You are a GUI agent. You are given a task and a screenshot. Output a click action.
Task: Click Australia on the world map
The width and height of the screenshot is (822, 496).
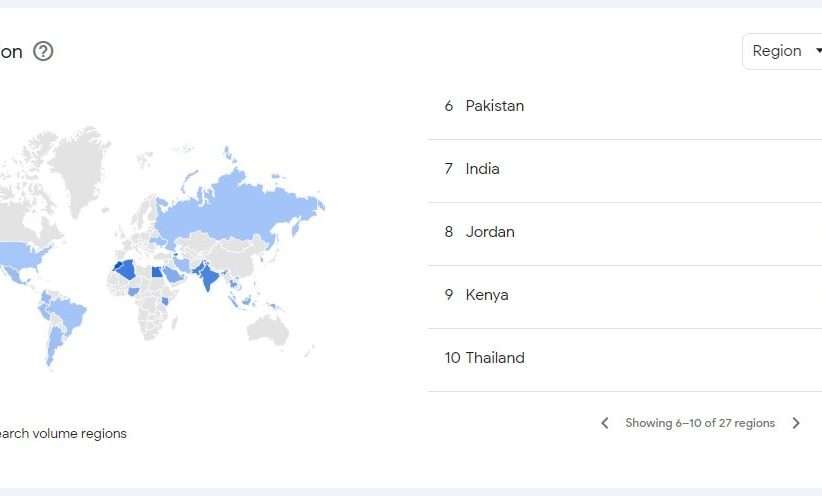pos(268,330)
